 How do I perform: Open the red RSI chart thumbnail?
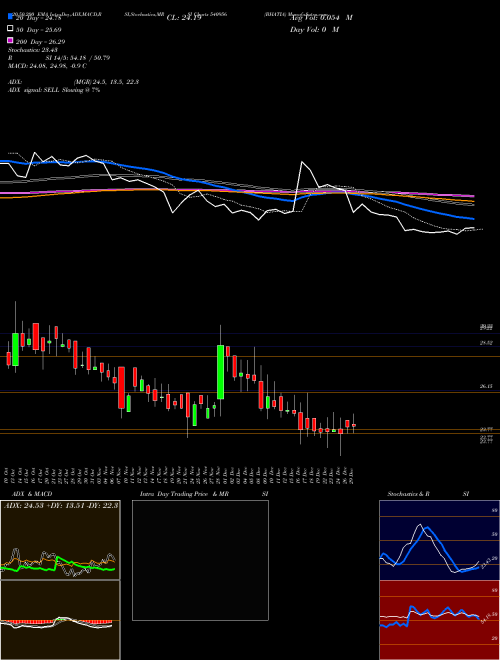[439, 620]
